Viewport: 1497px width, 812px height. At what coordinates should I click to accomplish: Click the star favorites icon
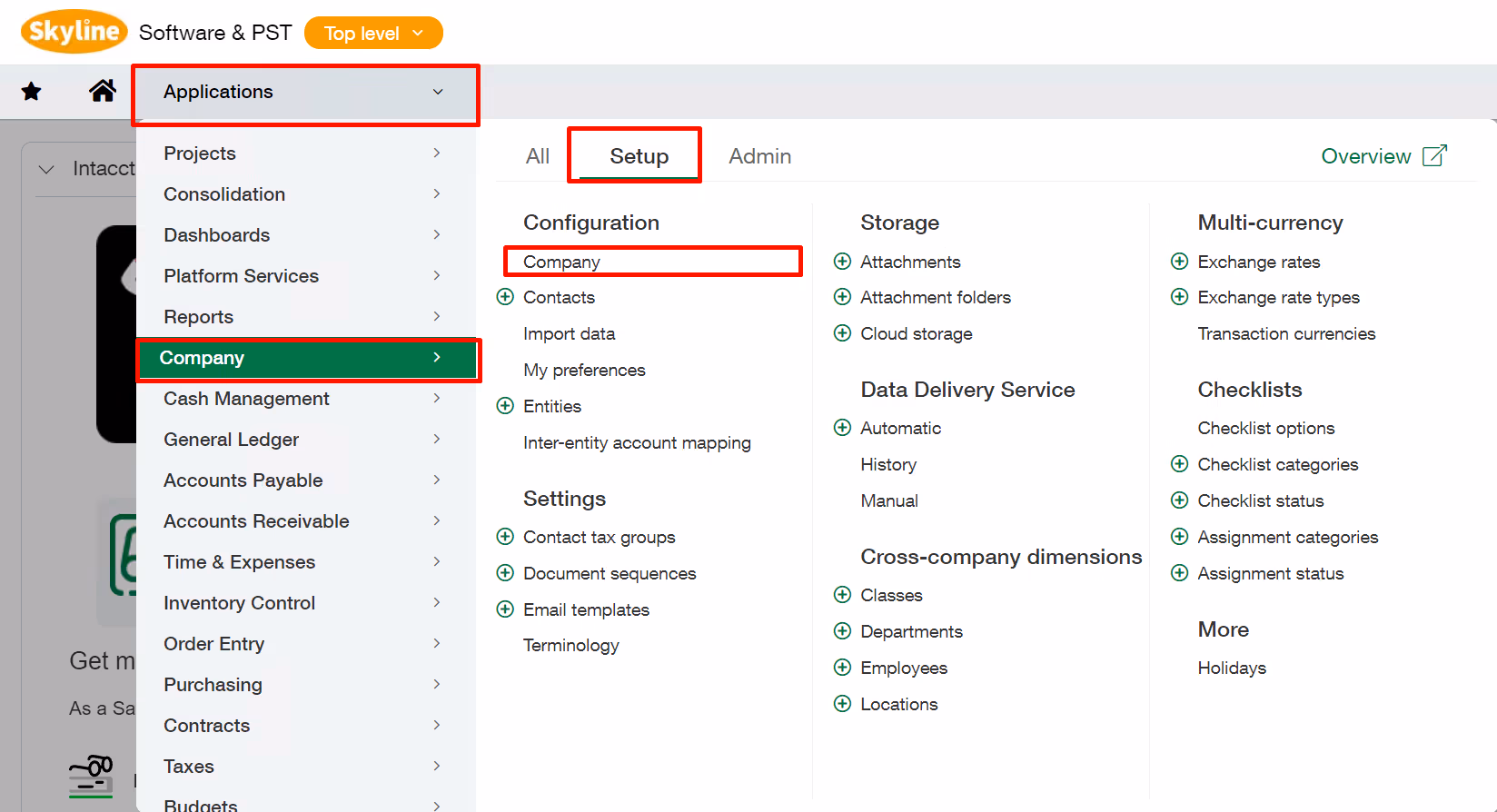coord(32,91)
